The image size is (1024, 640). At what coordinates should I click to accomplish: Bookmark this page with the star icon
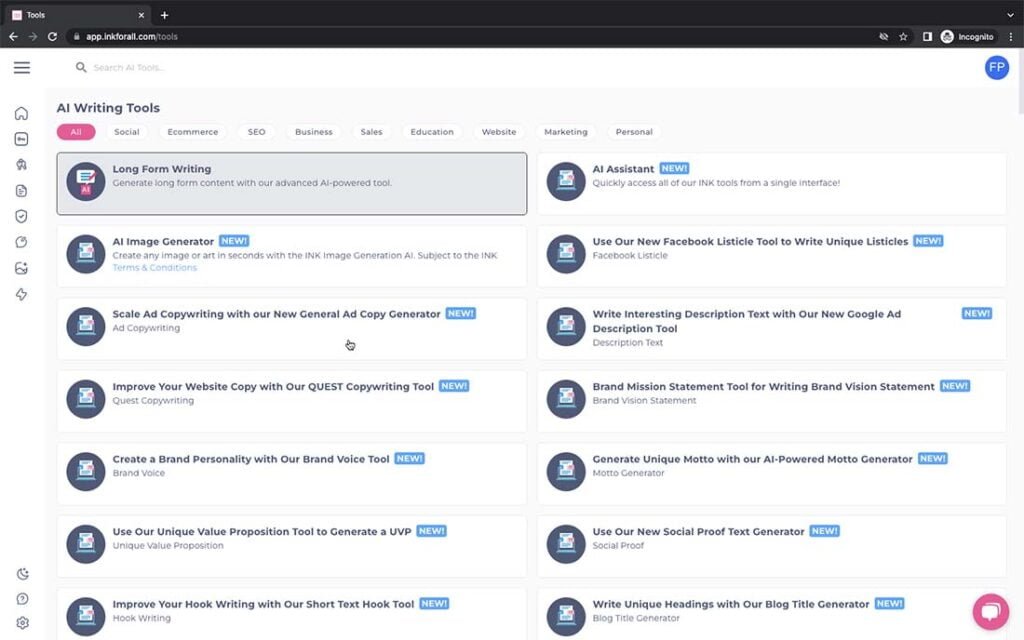pos(903,37)
